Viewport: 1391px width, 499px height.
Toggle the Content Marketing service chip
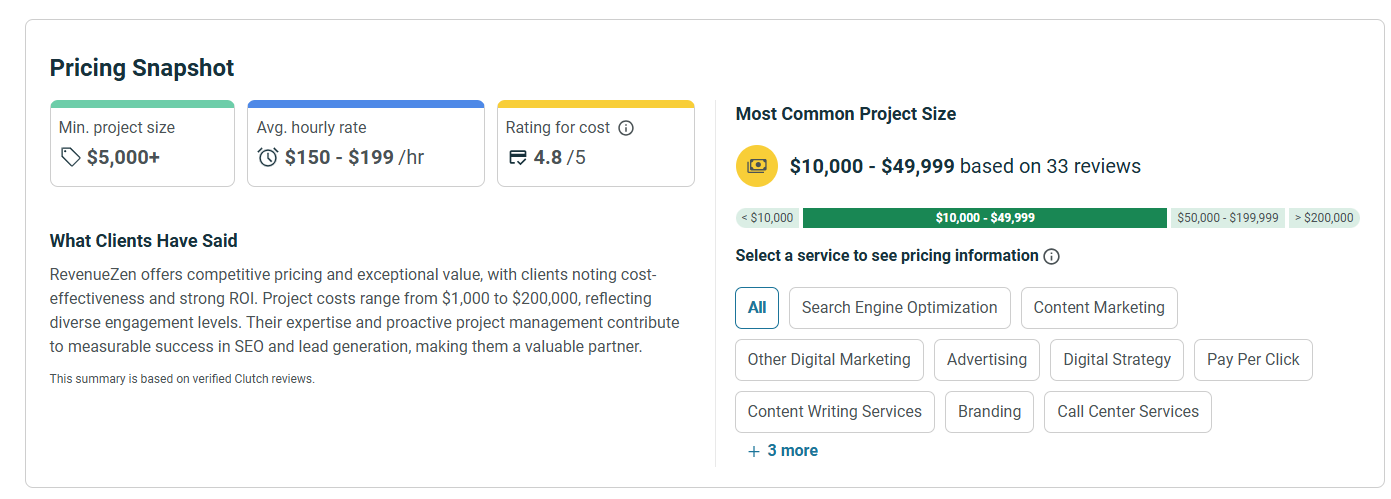tap(1099, 308)
